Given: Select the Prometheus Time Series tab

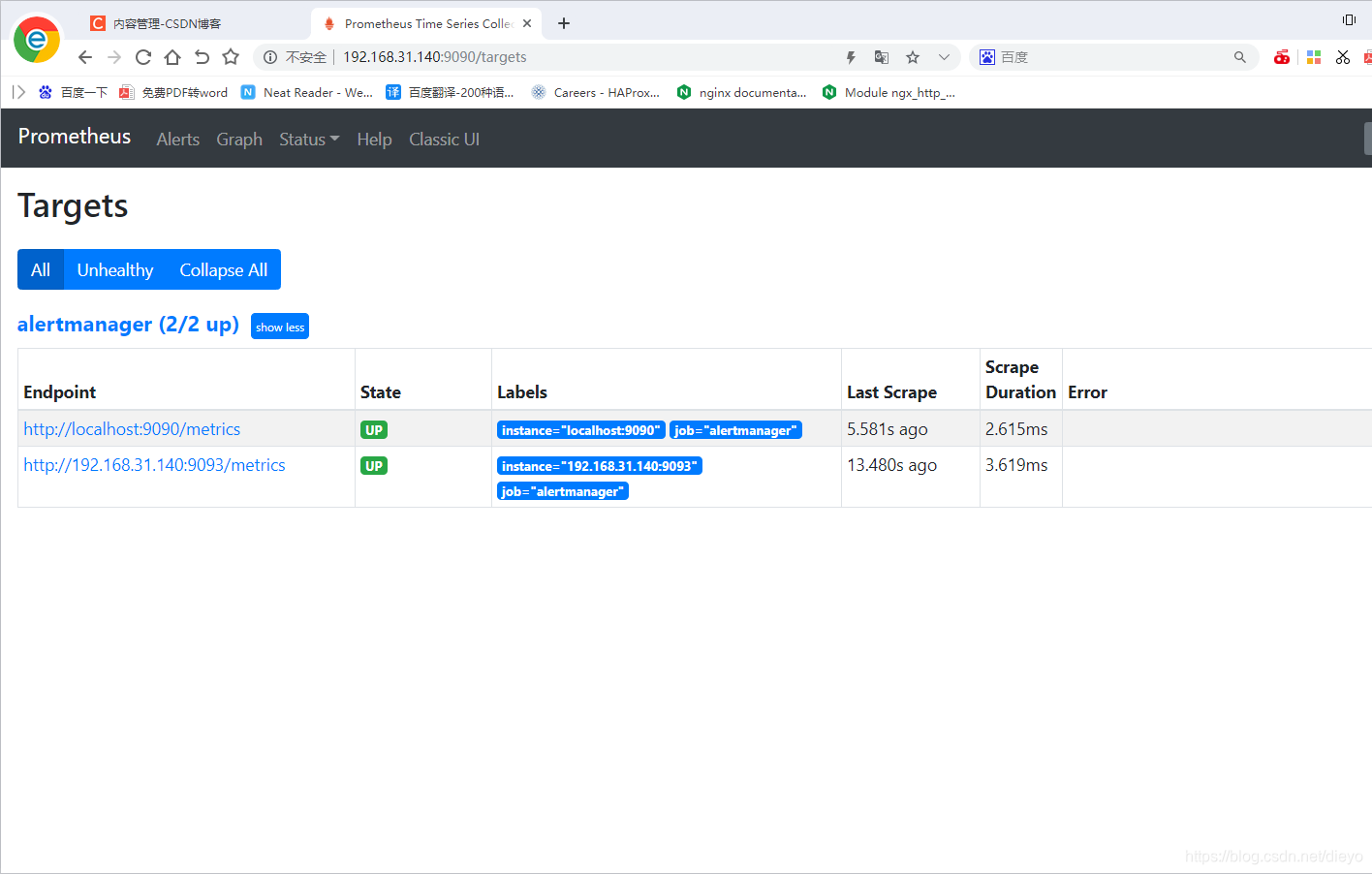Looking at the screenshot, I should [x=426, y=23].
